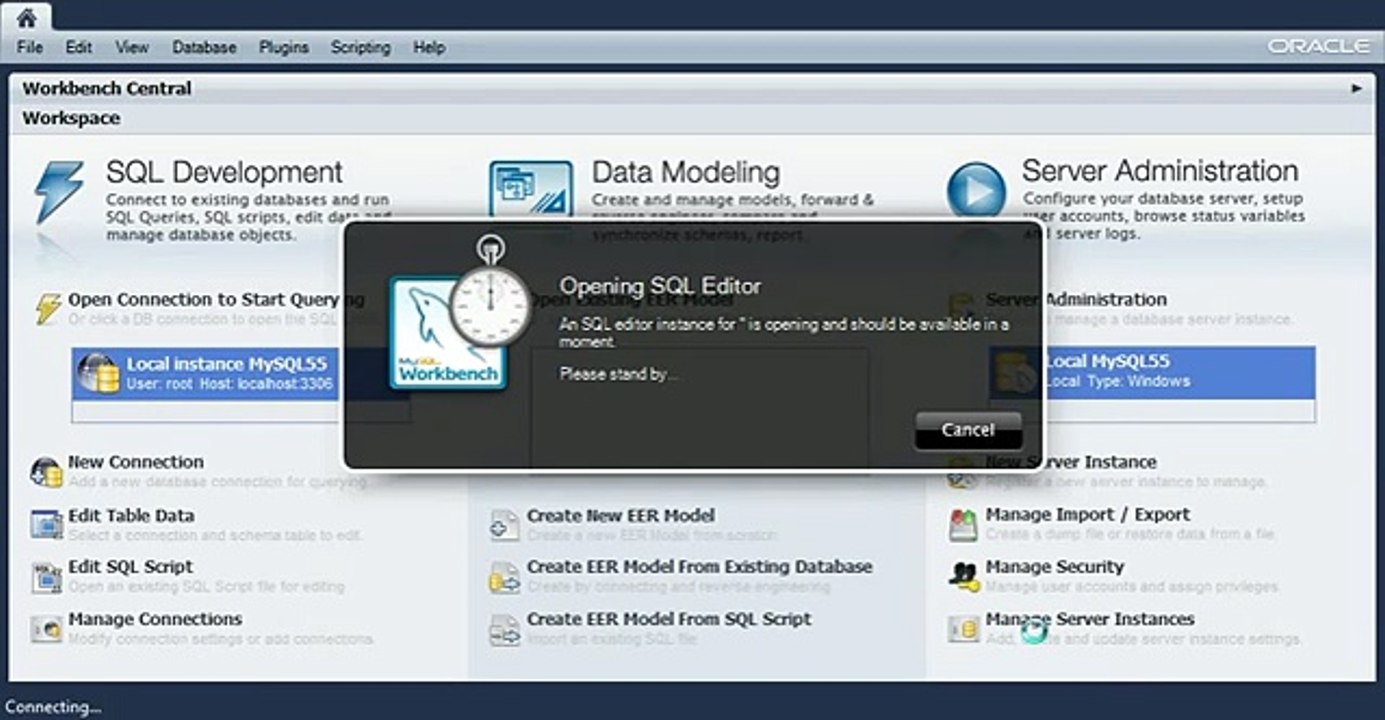
Task: Open Create EER Model From Existing Database
Action: click(x=700, y=567)
